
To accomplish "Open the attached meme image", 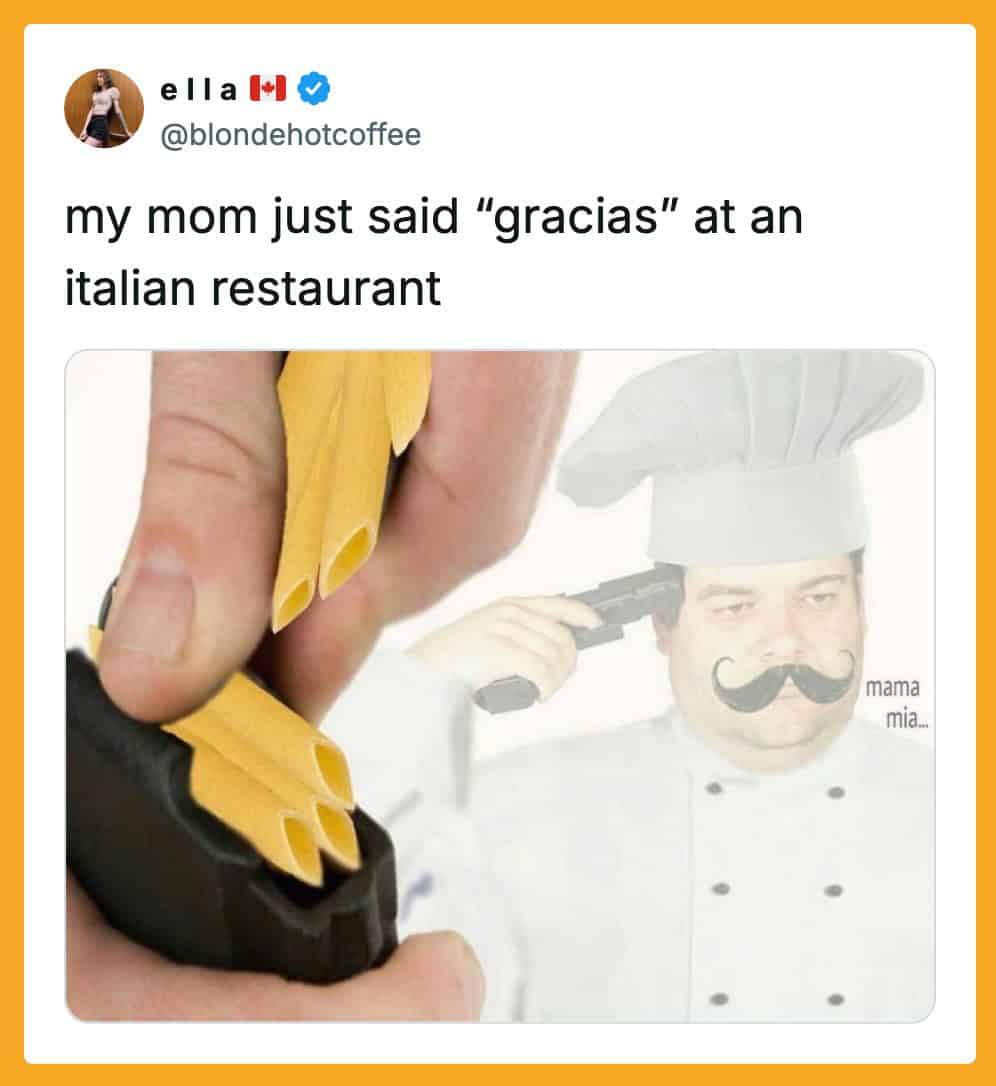I will (500, 686).
